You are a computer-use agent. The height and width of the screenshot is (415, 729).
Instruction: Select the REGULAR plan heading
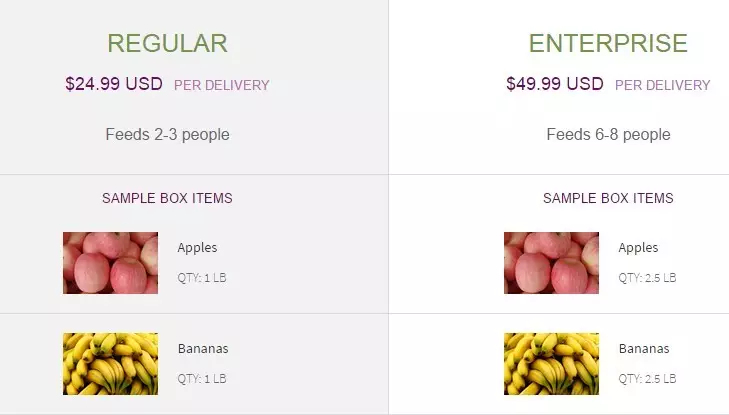[x=167, y=43]
